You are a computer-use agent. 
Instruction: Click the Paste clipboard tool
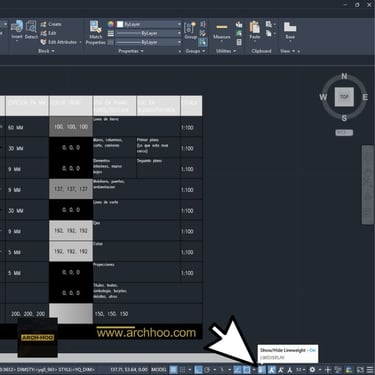tap(255, 31)
